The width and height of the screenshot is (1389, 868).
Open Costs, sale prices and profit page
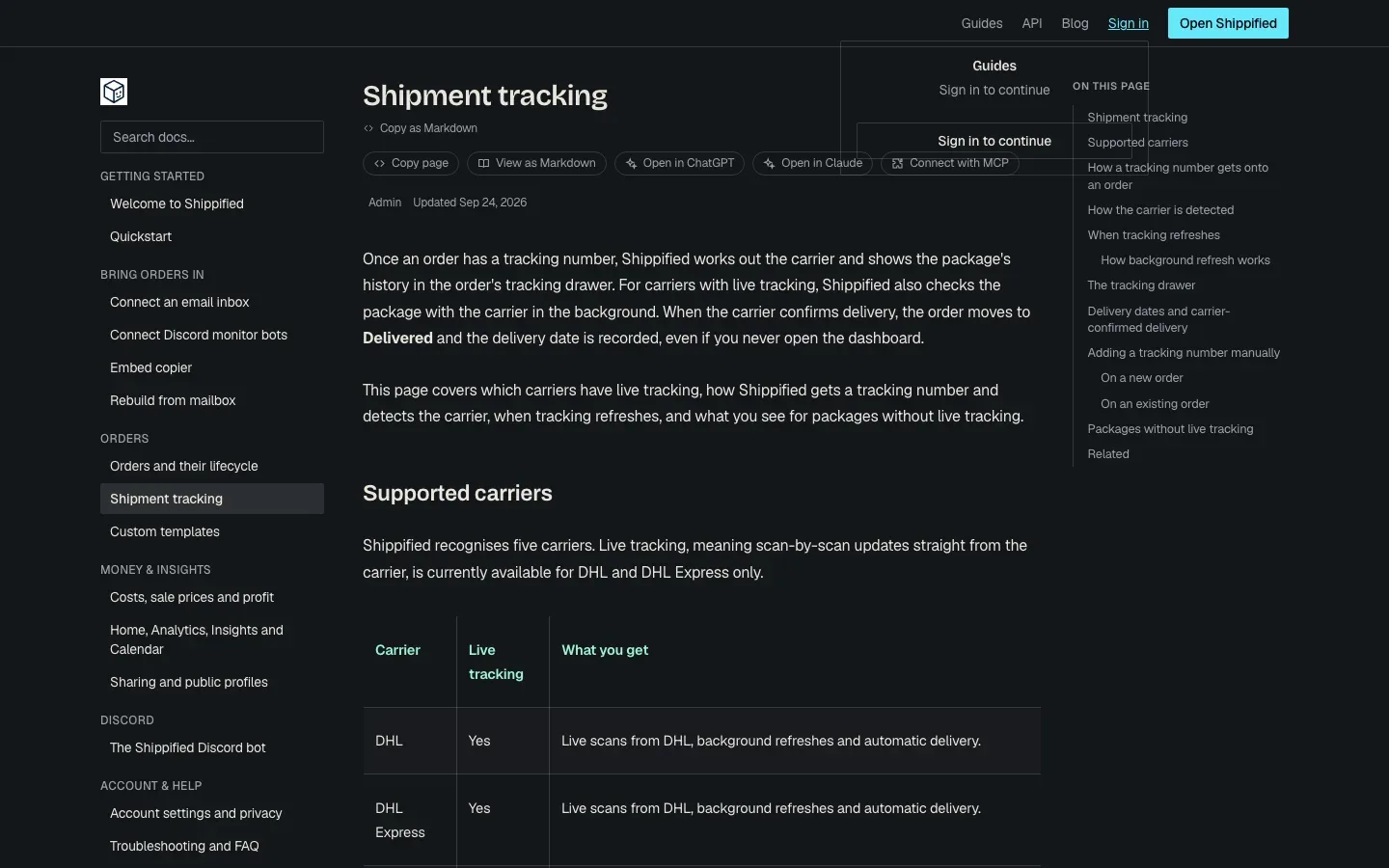pyautogui.click(x=212, y=597)
